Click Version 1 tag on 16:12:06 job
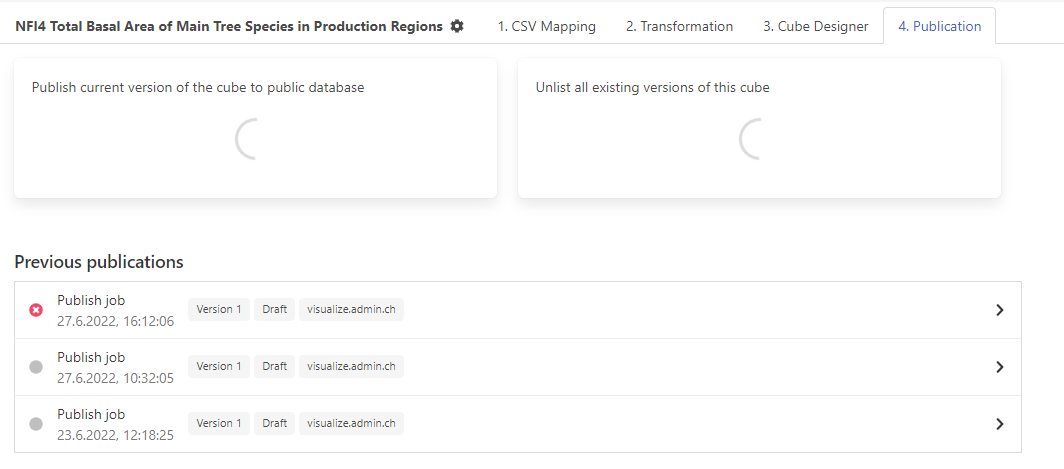1064x469 pixels. click(219, 310)
